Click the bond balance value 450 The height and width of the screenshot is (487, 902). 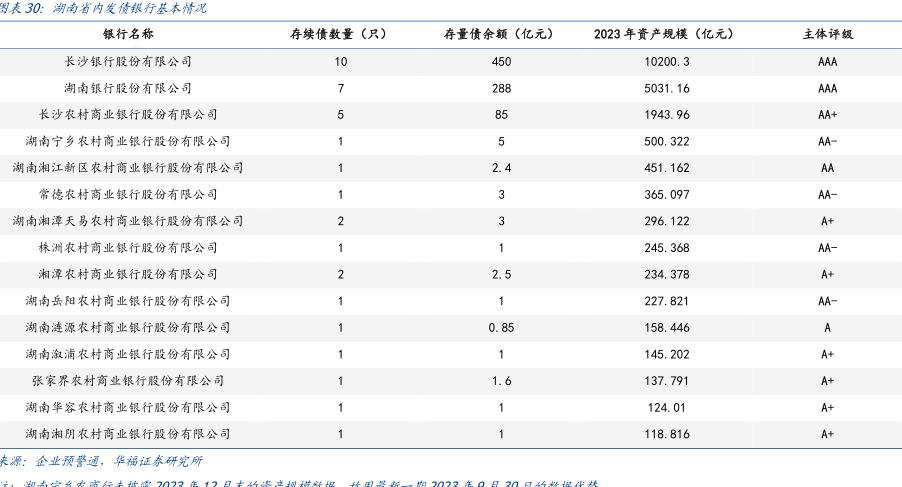[501, 61]
